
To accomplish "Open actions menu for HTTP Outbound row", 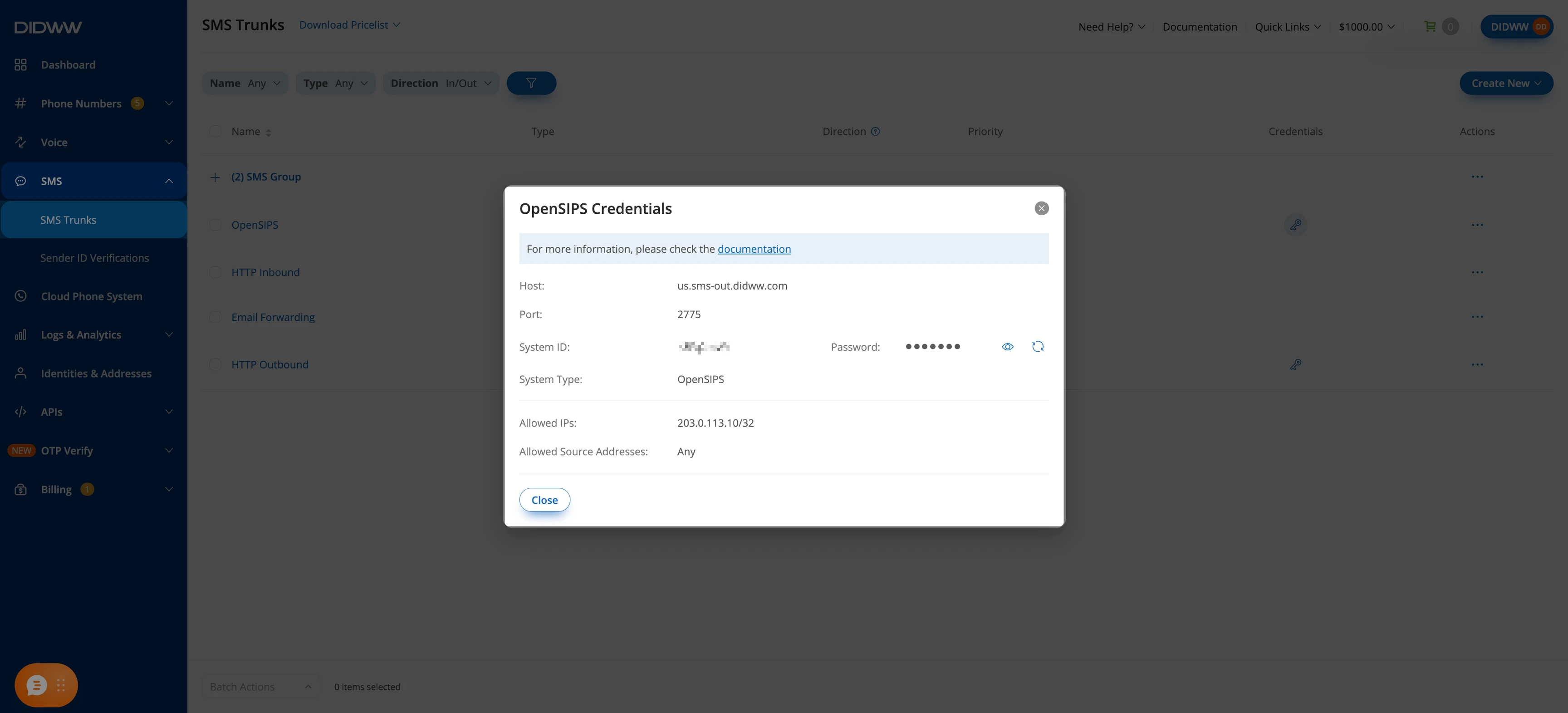I will pyautogui.click(x=1477, y=364).
